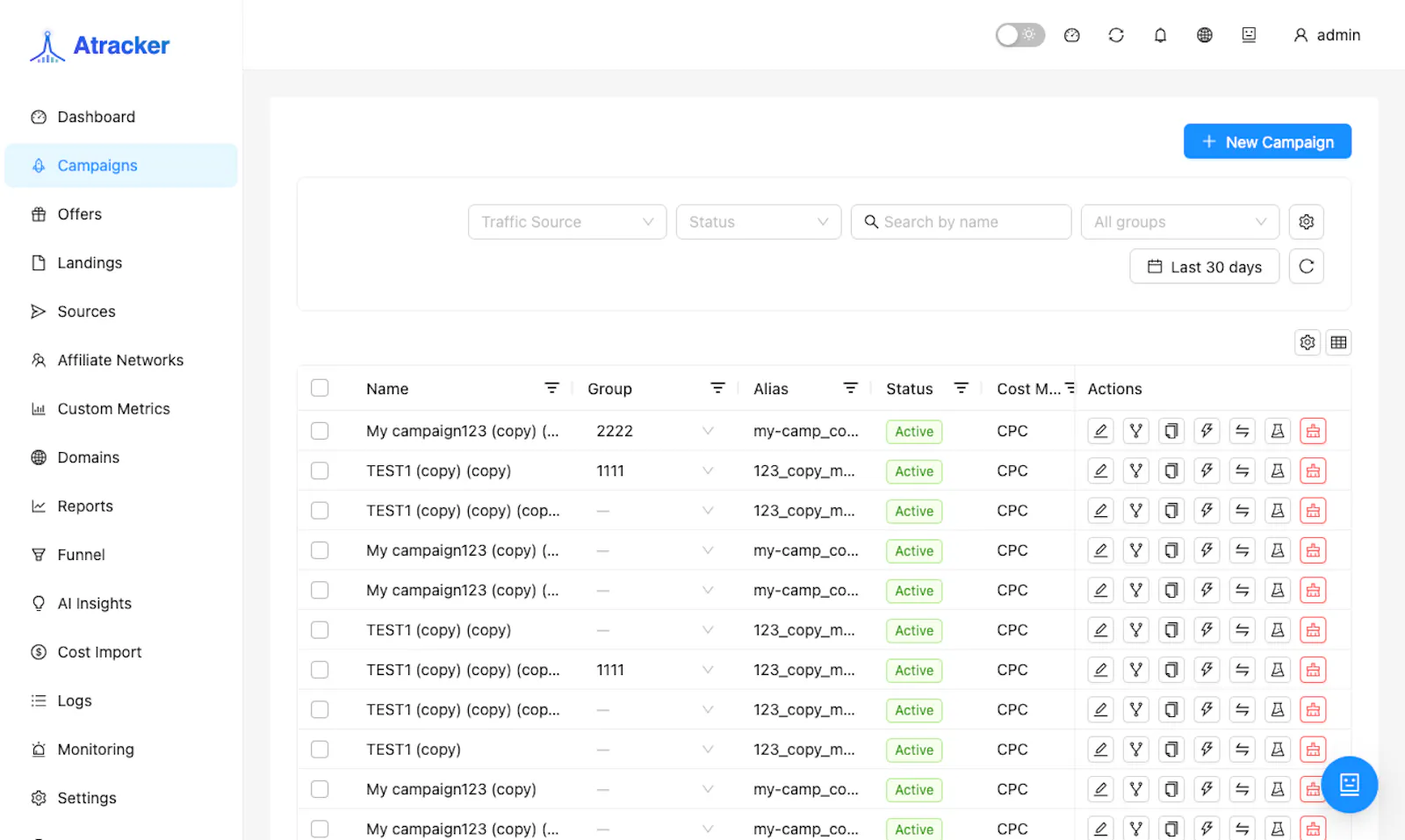Filter the Status column

pos(961,388)
